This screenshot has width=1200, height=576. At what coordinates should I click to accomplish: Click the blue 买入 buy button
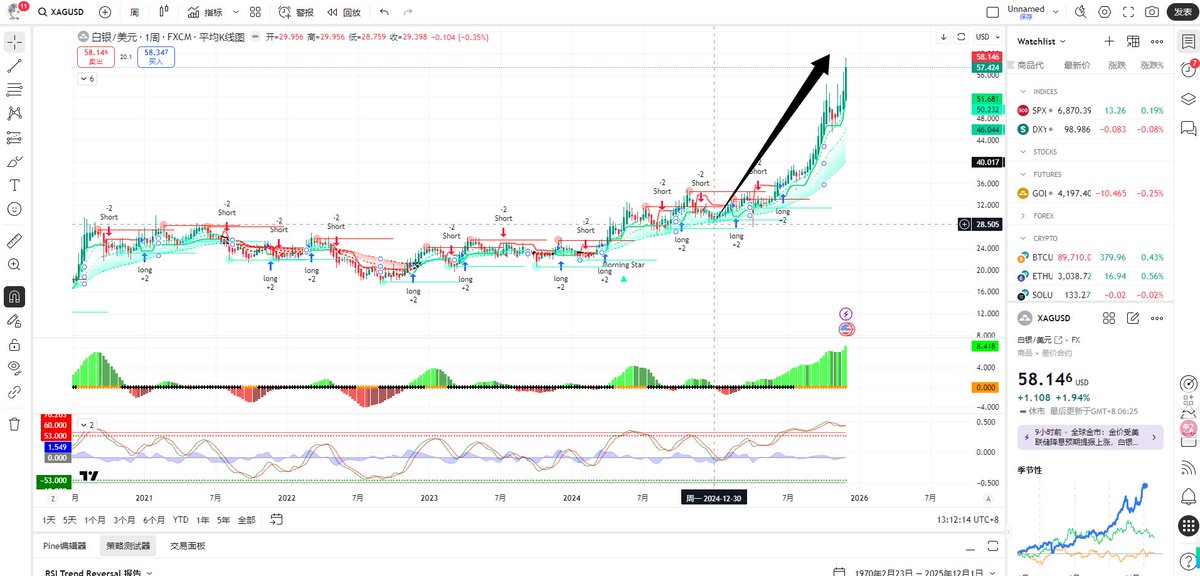click(x=156, y=56)
